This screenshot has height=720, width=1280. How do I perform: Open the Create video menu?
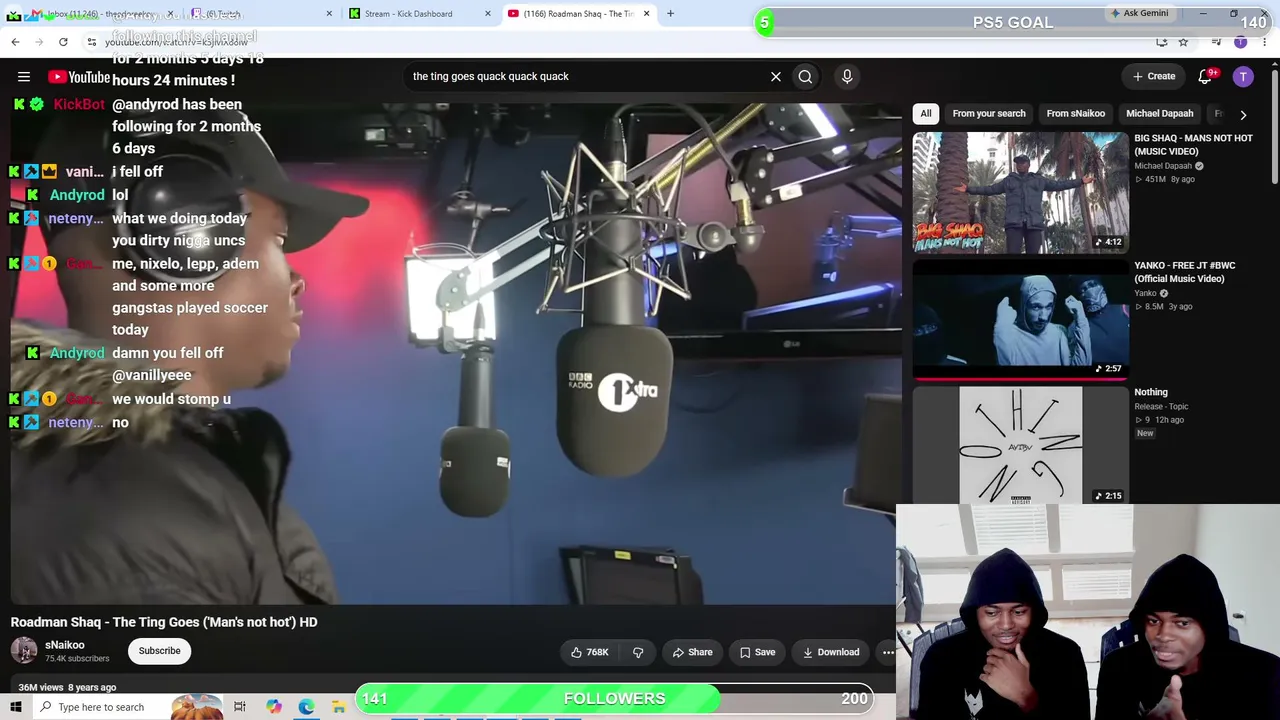(1153, 76)
